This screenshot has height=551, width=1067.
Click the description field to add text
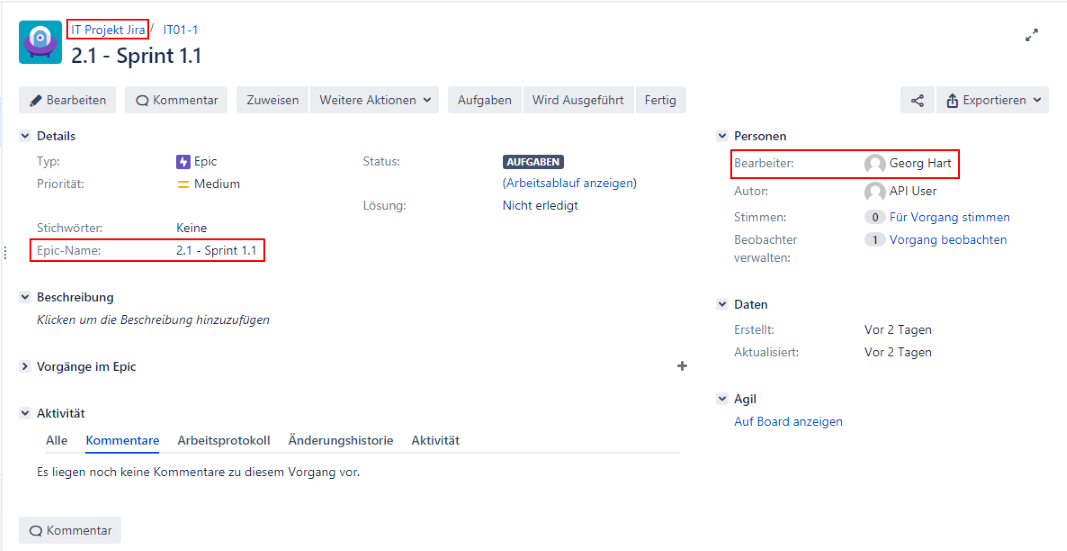[x=153, y=320]
